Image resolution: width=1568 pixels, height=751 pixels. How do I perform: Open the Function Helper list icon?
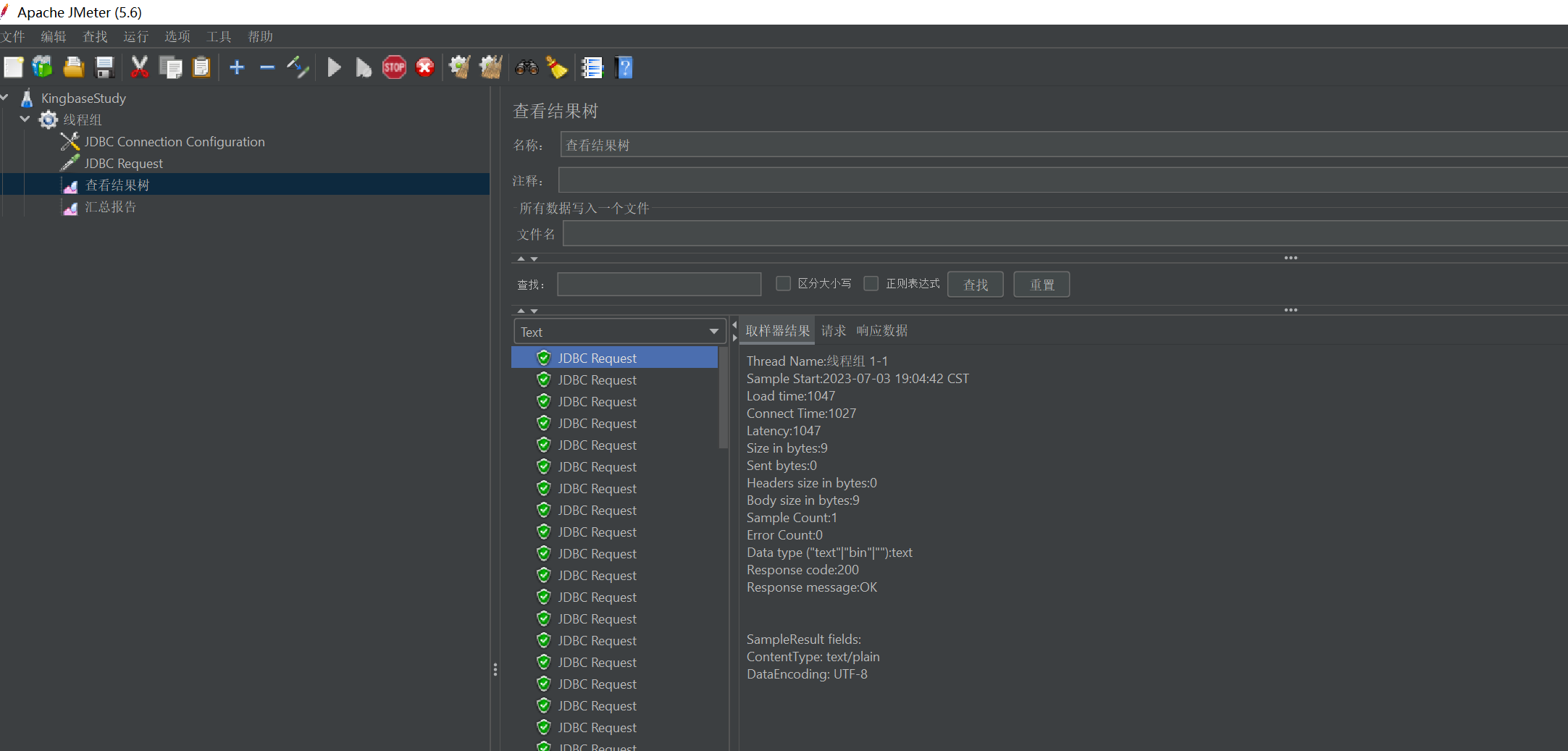pyautogui.click(x=592, y=67)
